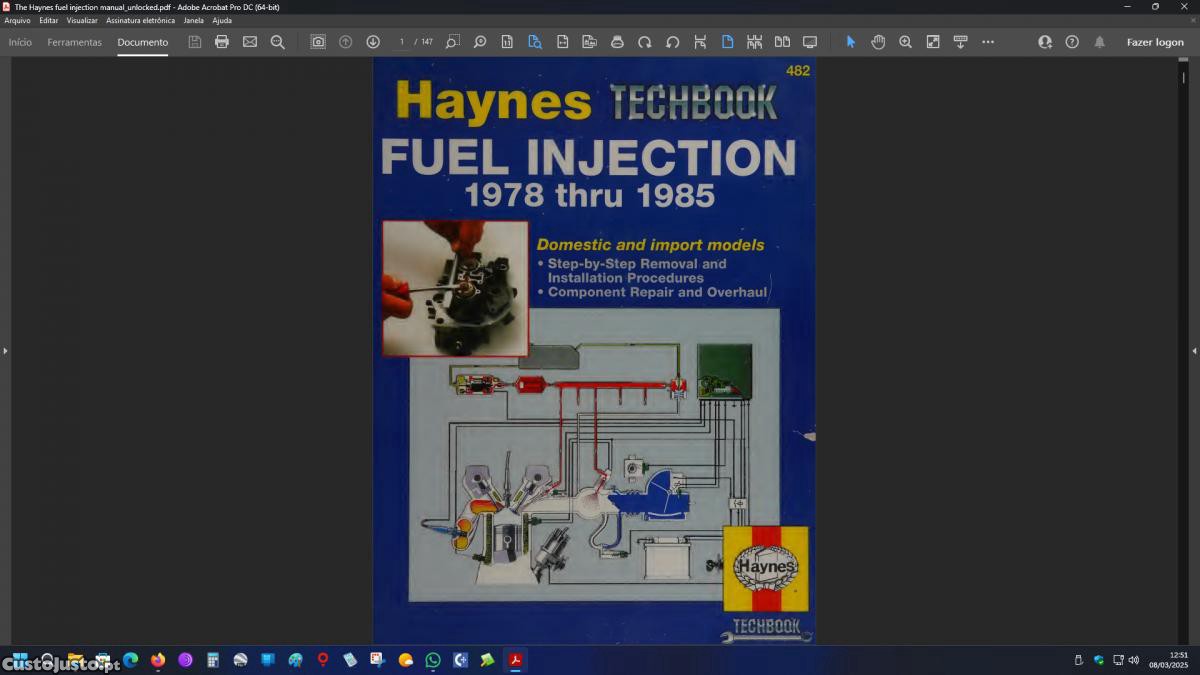Viewport: 1200px width, 675px height.
Task: Open the Help question mark icon
Action: coord(1072,42)
